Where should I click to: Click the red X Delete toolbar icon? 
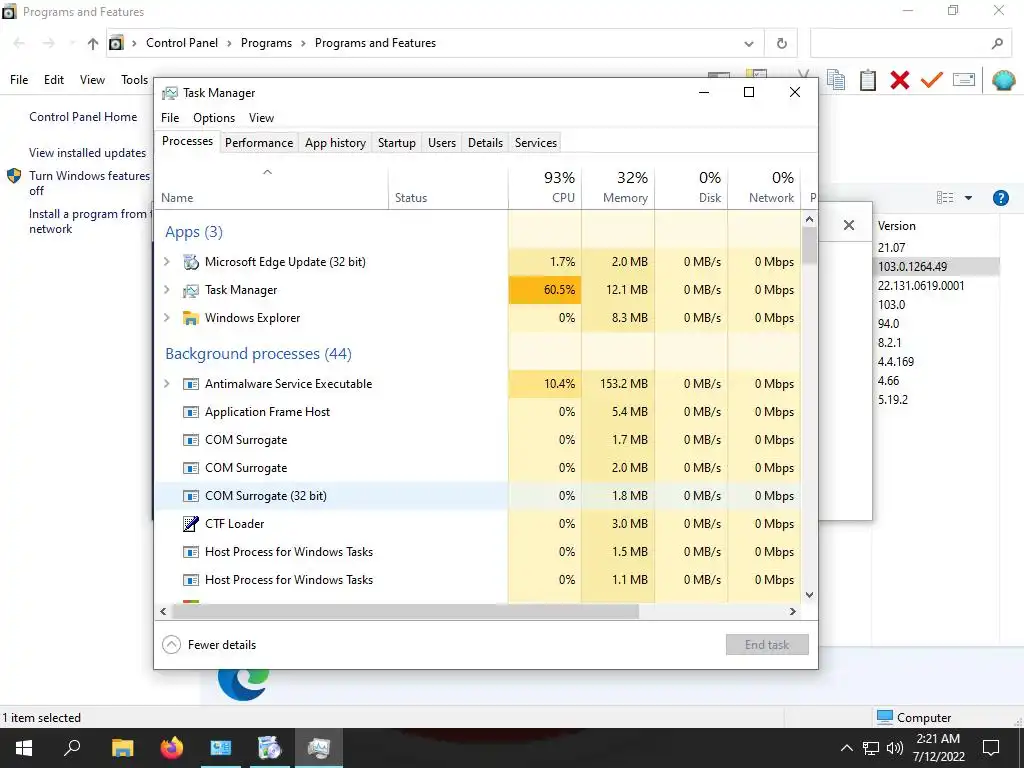click(900, 80)
